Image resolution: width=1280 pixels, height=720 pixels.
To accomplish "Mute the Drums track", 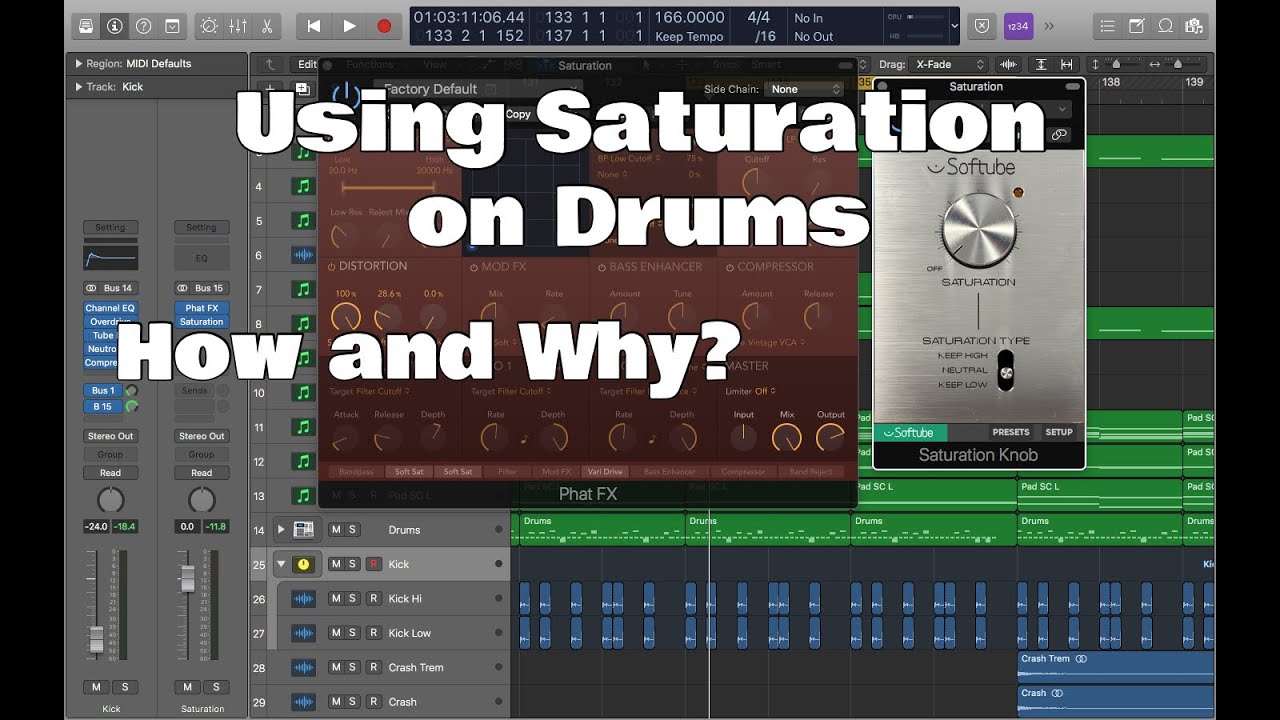I will pos(336,530).
